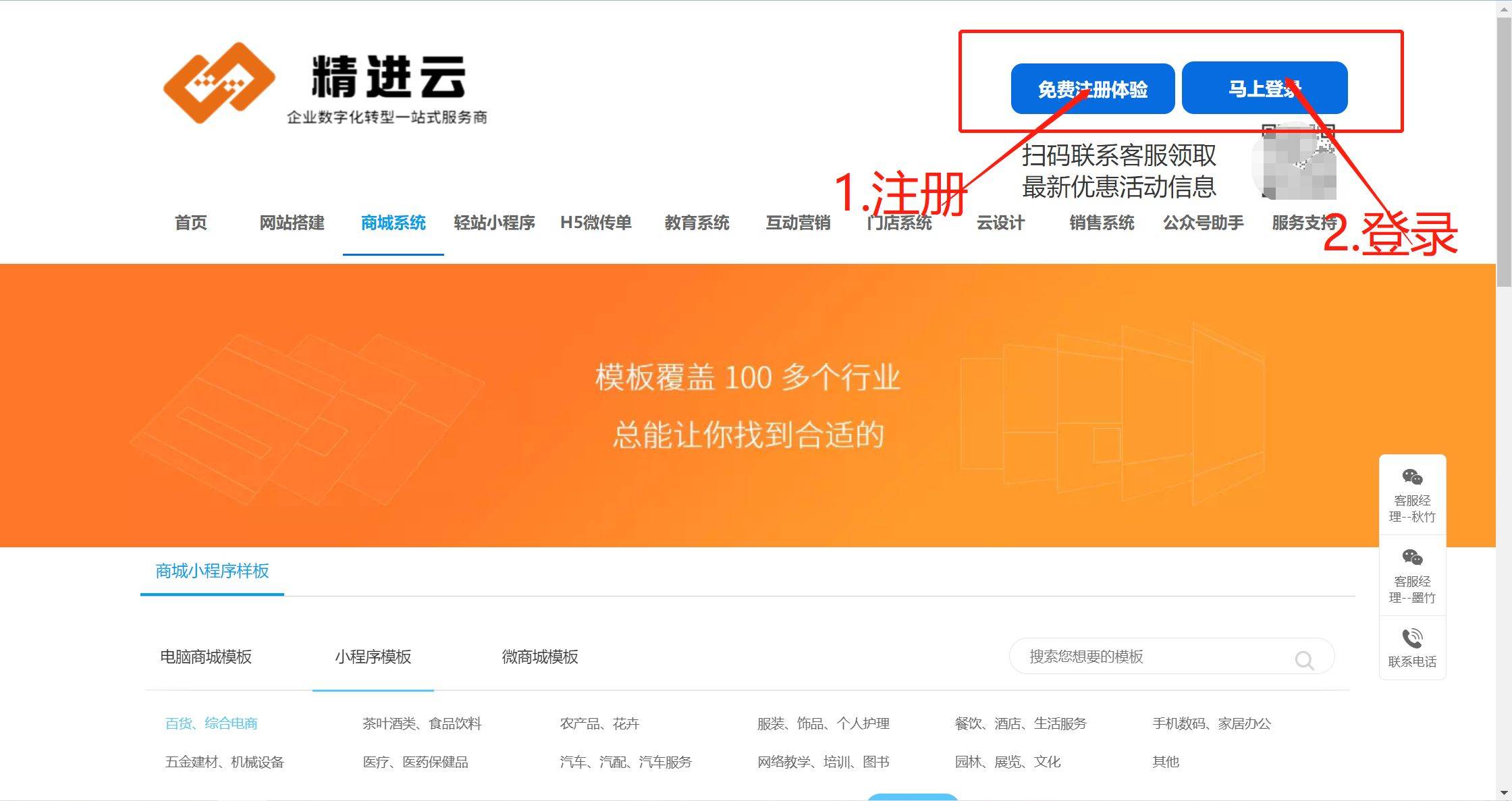Filter by 网络教学、培训、图书 category

[x=823, y=762]
